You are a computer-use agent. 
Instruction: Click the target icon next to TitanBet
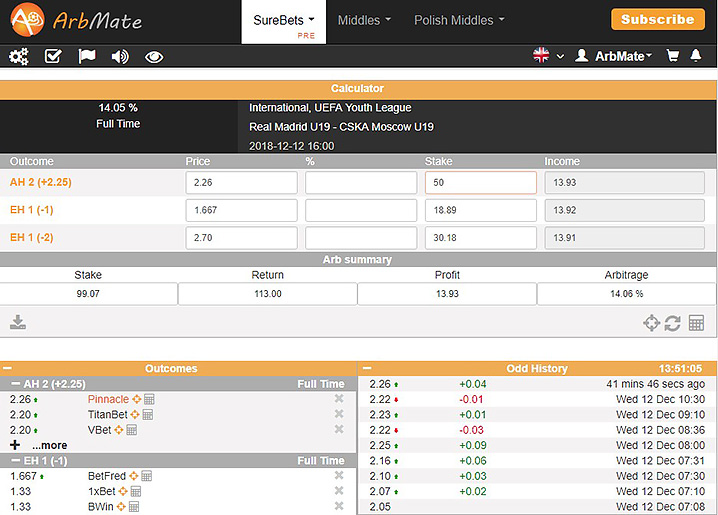click(x=135, y=415)
